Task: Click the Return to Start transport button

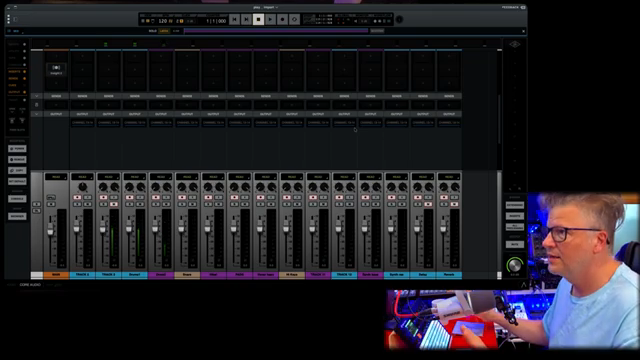Action: tap(234, 19)
